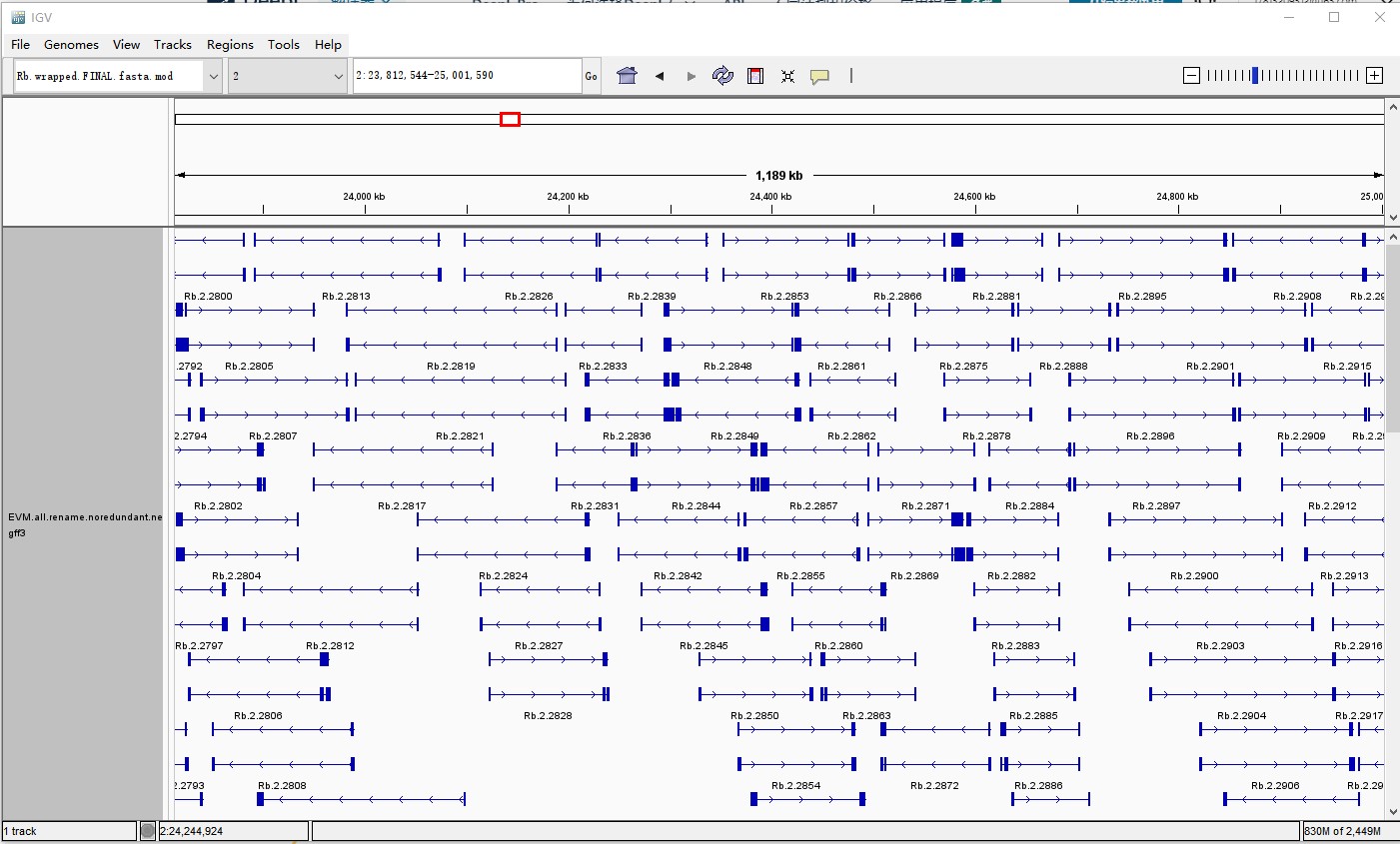The width and height of the screenshot is (1400, 844).
Task: Zoom in using the plus zoom button
Action: pyautogui.click(x=1376, y=74)
